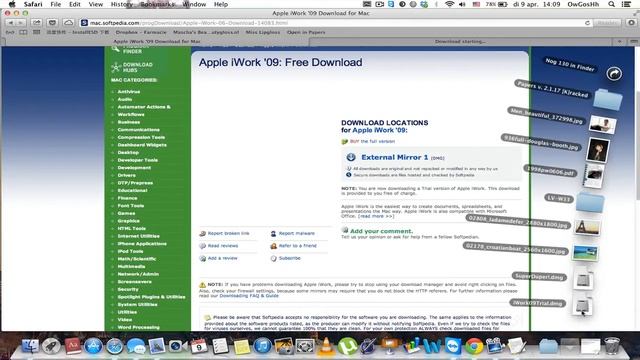Open Messages chat bubble in Dock

tap(136, 346)
